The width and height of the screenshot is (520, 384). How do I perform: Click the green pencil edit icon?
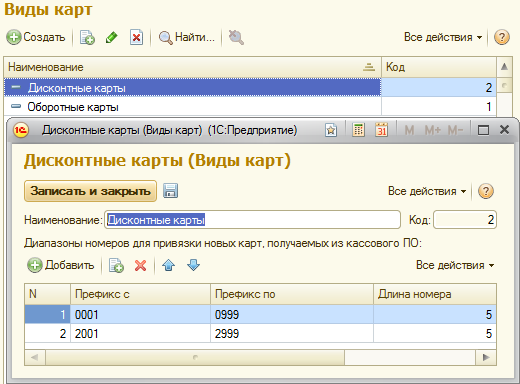point(112,37)
